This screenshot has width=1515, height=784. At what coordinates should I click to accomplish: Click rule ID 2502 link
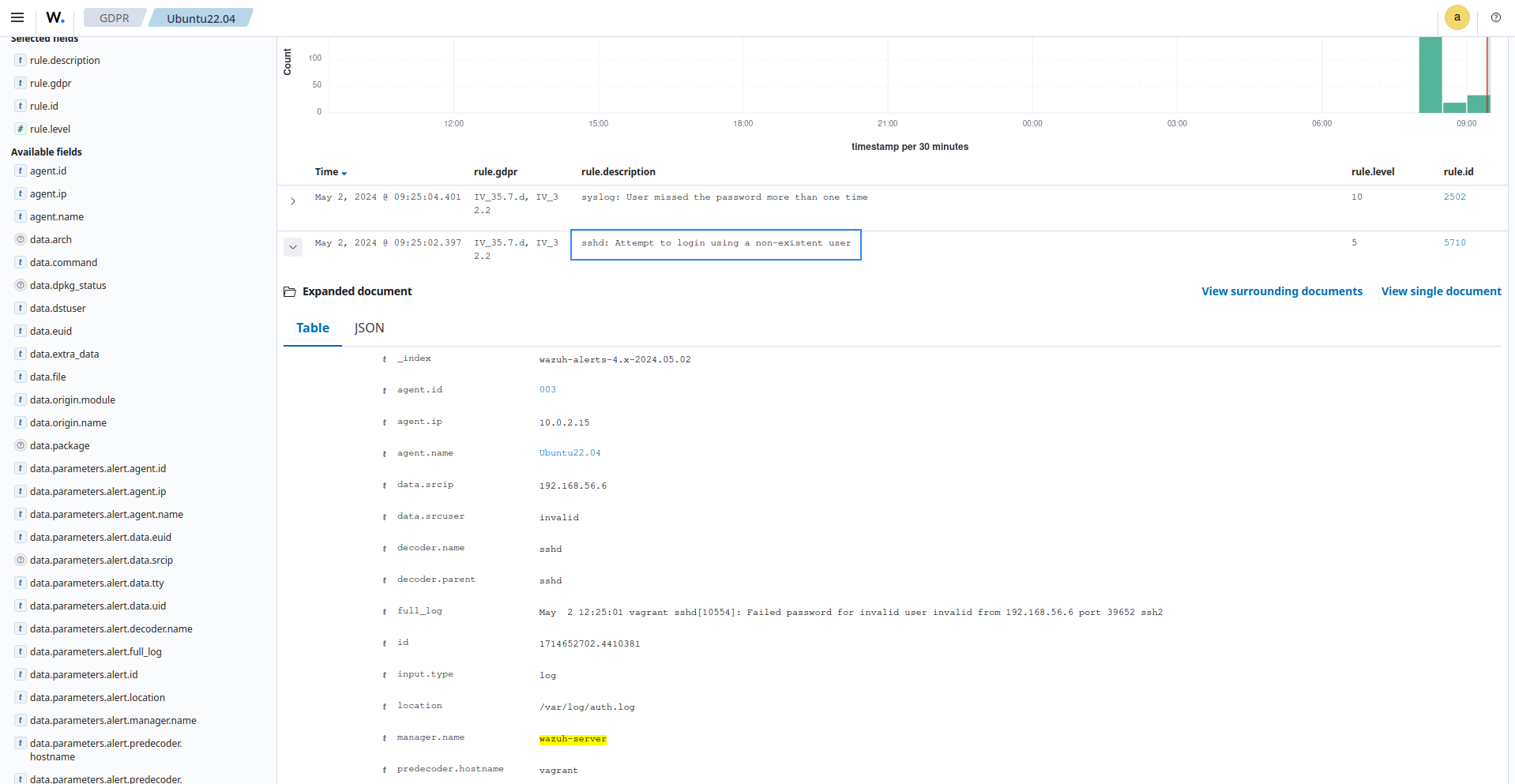(1454, 197)
